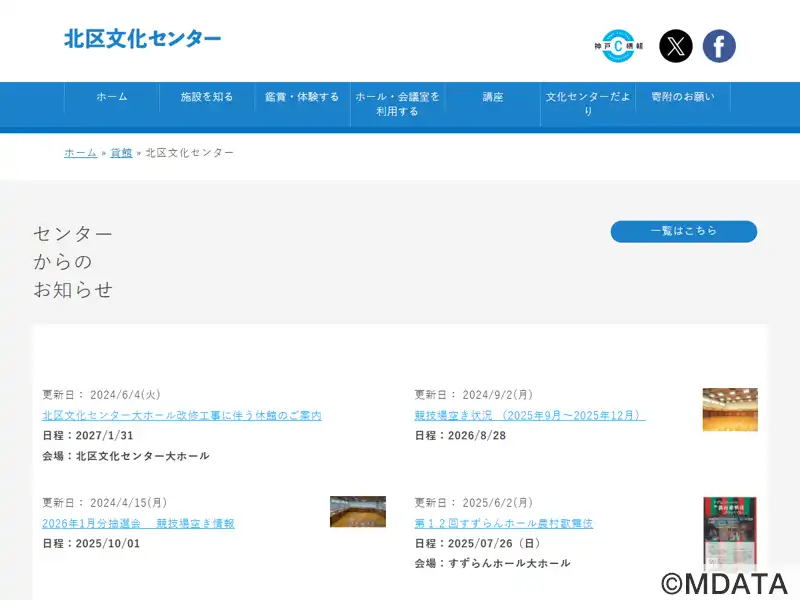Open the X (Twitter) social icon
Viewport: 800px width, 600px height.
click(x=676, y=46)
